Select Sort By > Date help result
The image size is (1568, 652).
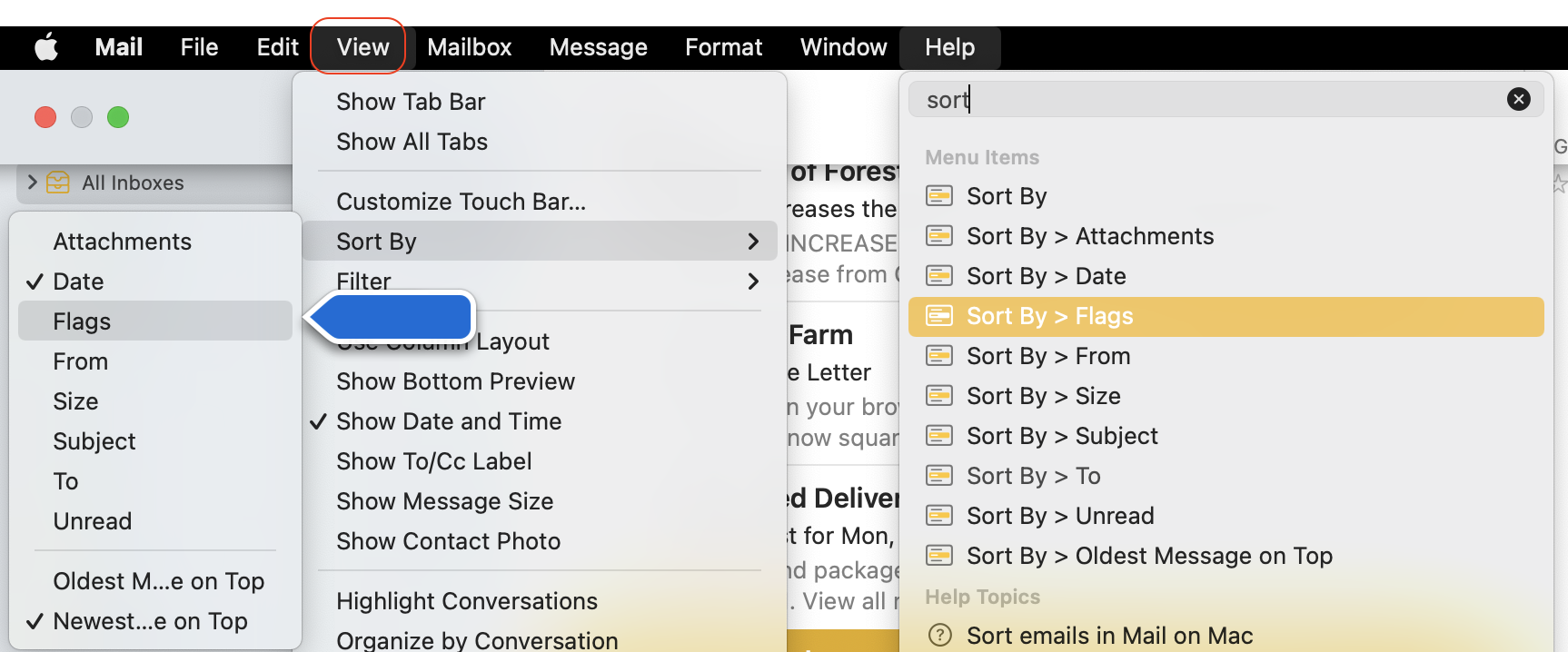[1226, 276]
